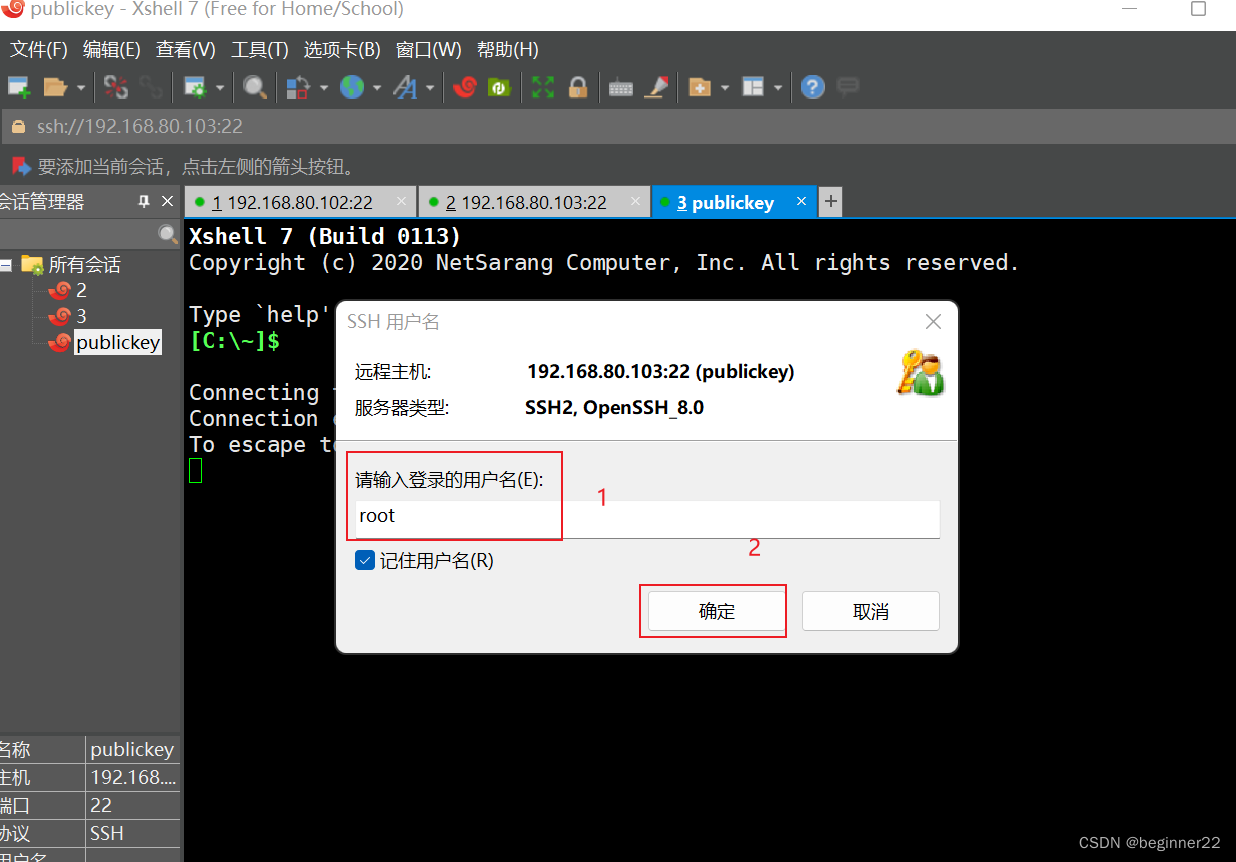Click the Disconnect toolbar icon

tap(116, 88)
